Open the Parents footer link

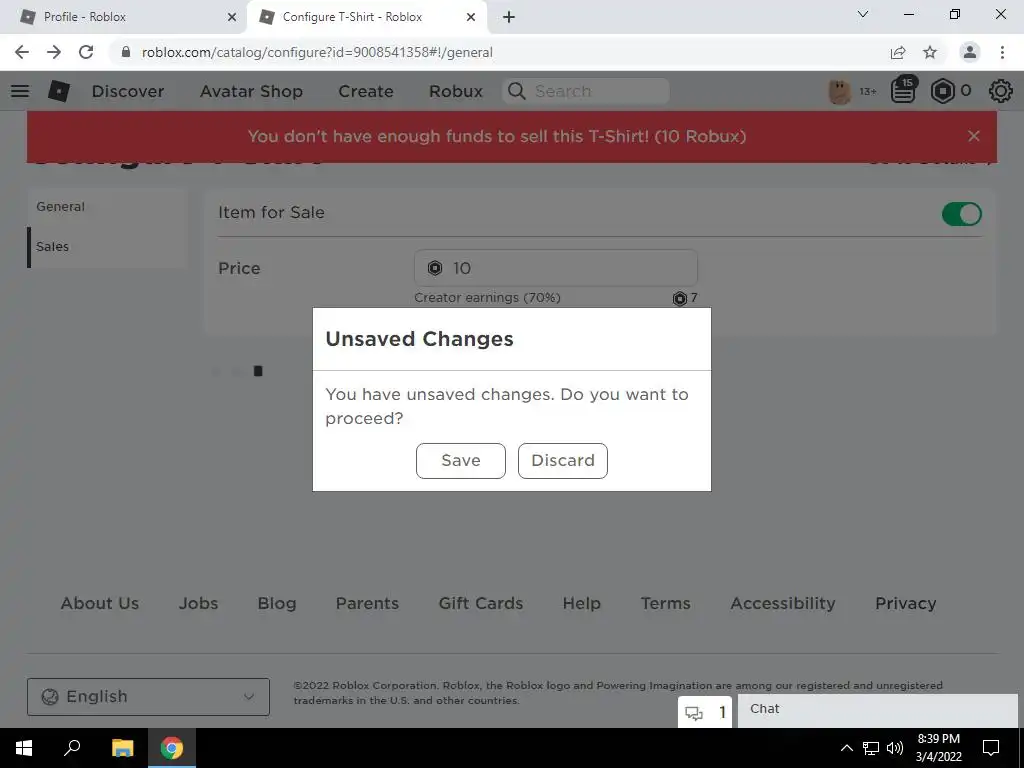click(x=367, y=603)
